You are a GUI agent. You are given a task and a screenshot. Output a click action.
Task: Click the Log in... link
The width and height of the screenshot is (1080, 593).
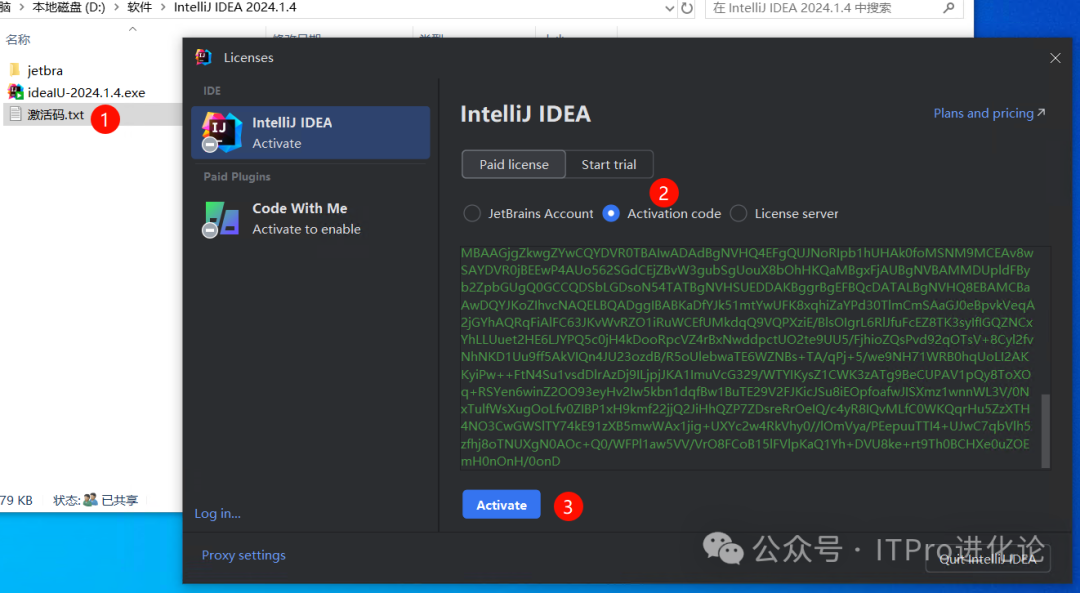218,513
